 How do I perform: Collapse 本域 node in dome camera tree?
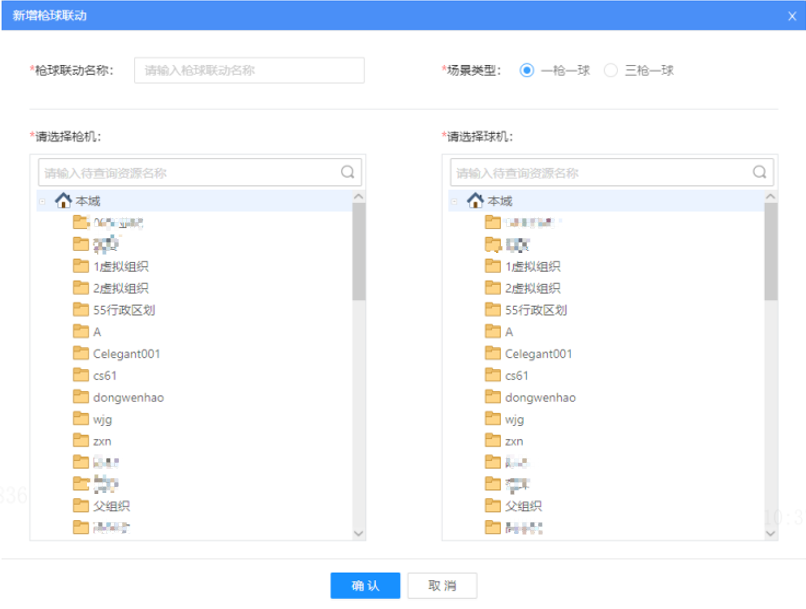[x=454, y=201]
